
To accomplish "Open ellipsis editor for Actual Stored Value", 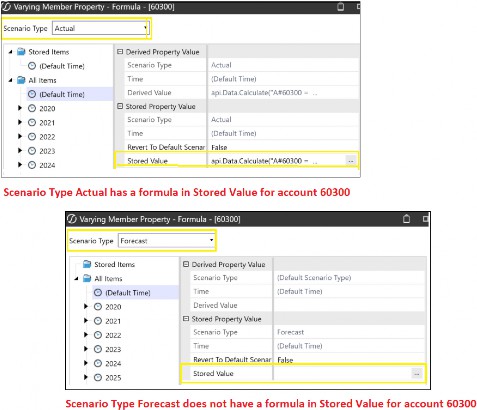I will [350, 161].
